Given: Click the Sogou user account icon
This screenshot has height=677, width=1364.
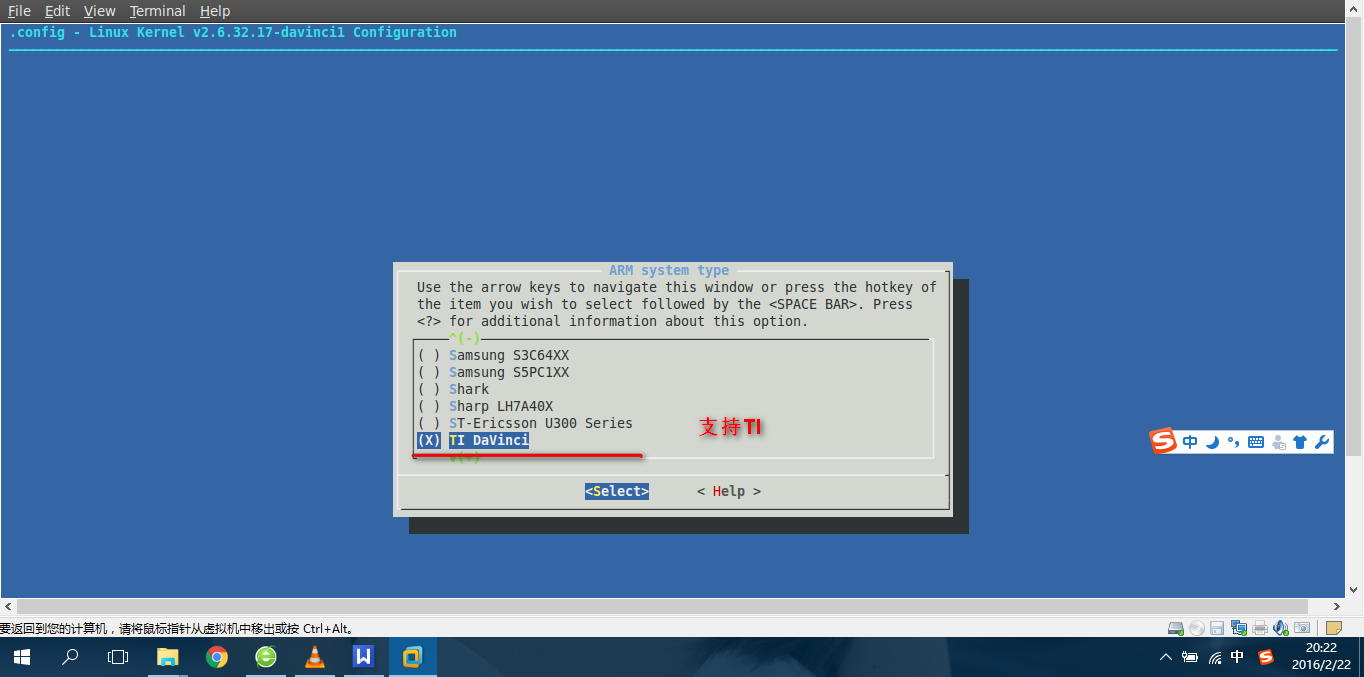Looking at the screenshot, I should click(x=1279, y=442).
